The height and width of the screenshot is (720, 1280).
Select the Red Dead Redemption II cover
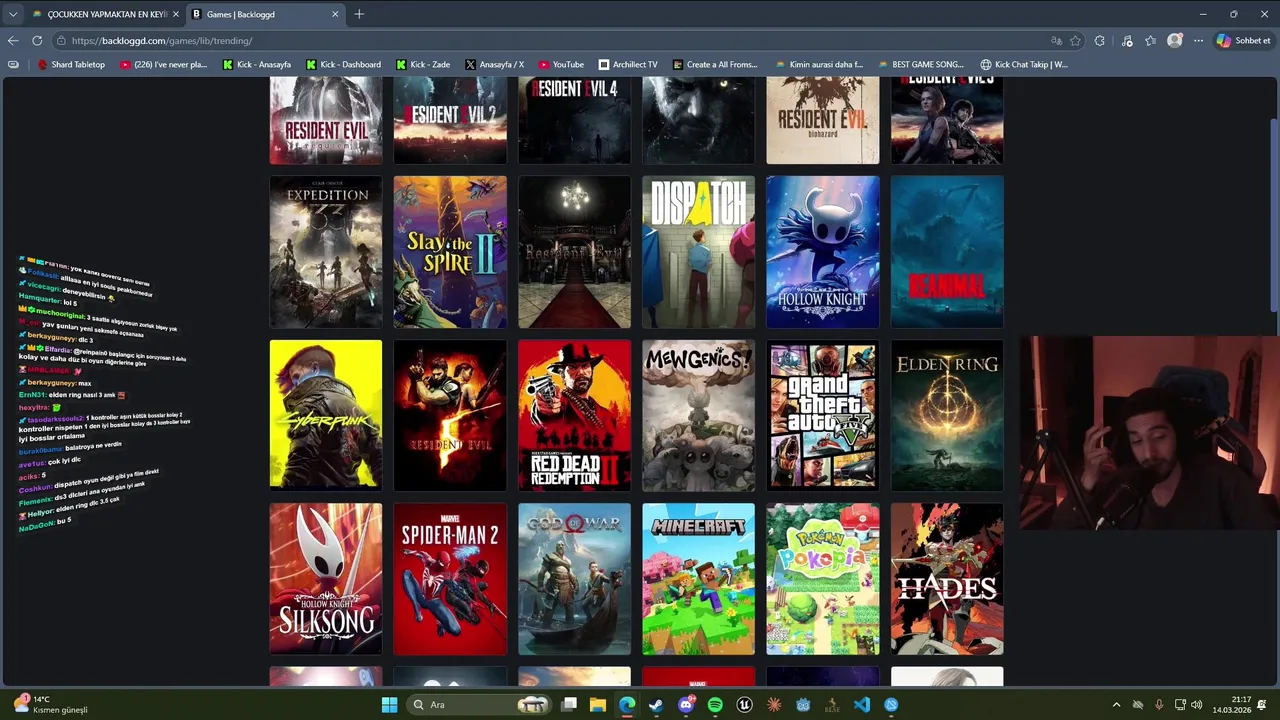pos(574,415)
